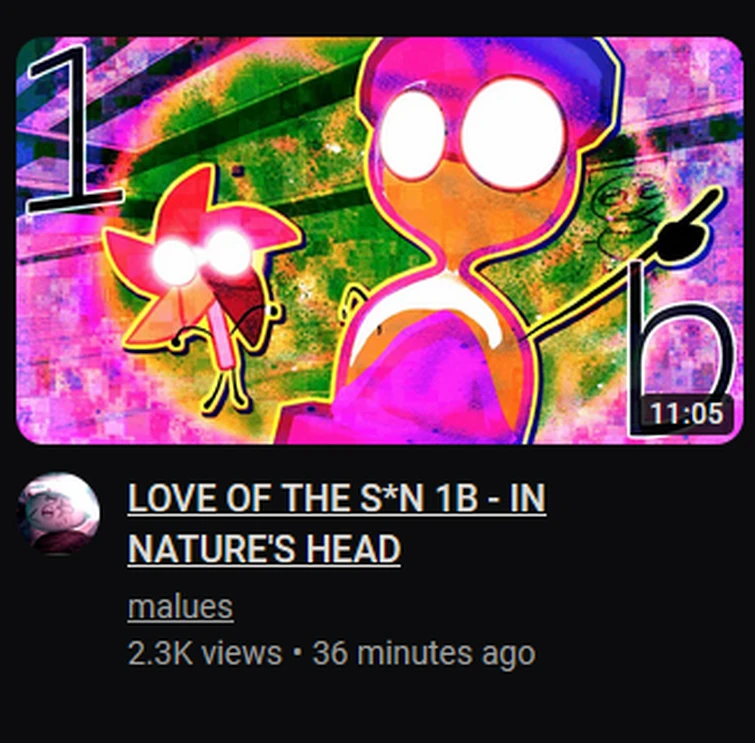This screenshot has width=755, height=743.
Task: Click the hourglass character's glowing eyes
Action: [470, 133]
